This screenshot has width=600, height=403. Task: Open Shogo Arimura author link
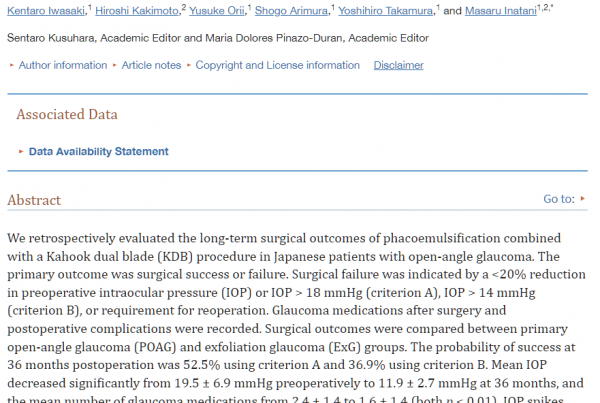(291, 11)
